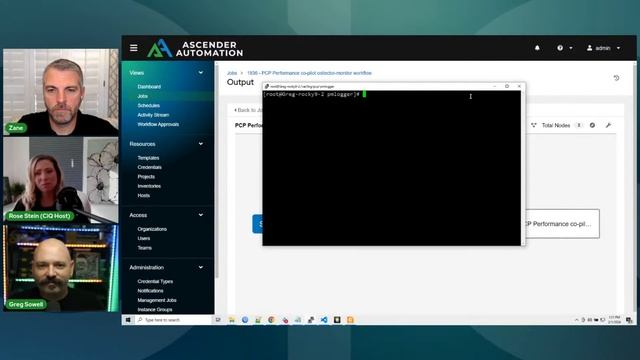Open Organizations in the sidebar
The image size is (640, 360).
click(x=152, y=229)
